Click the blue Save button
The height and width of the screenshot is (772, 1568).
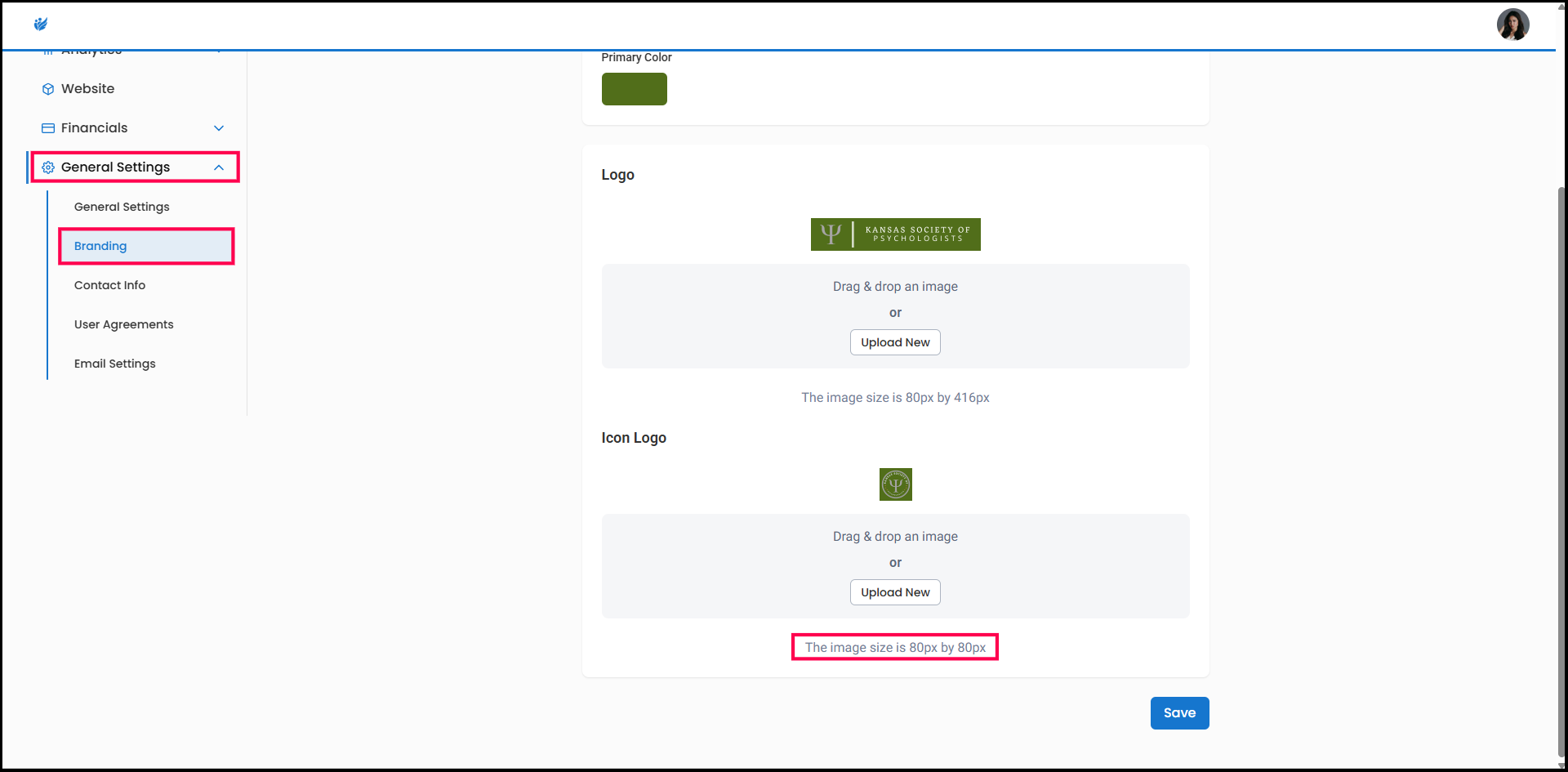pos(1179,713)
